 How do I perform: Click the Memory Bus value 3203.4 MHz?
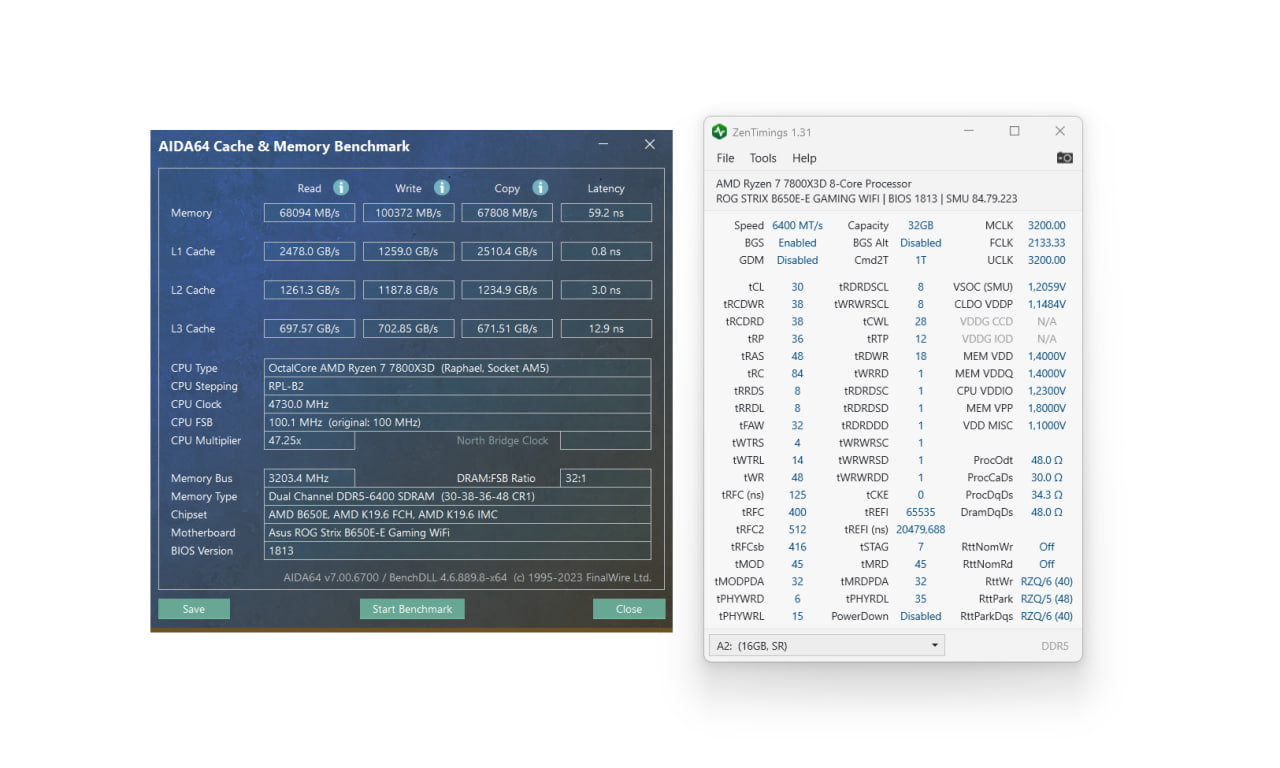[x=309, y=478]
